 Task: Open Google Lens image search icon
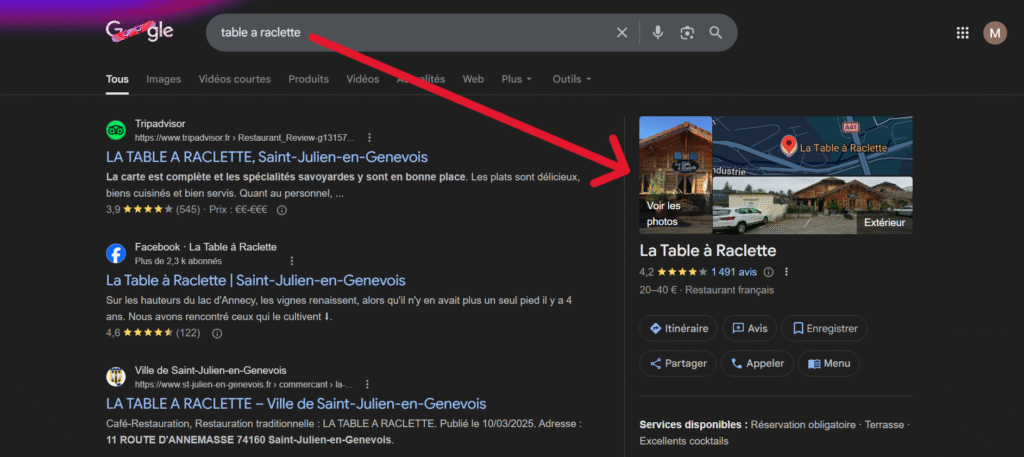tap(686, 33)
